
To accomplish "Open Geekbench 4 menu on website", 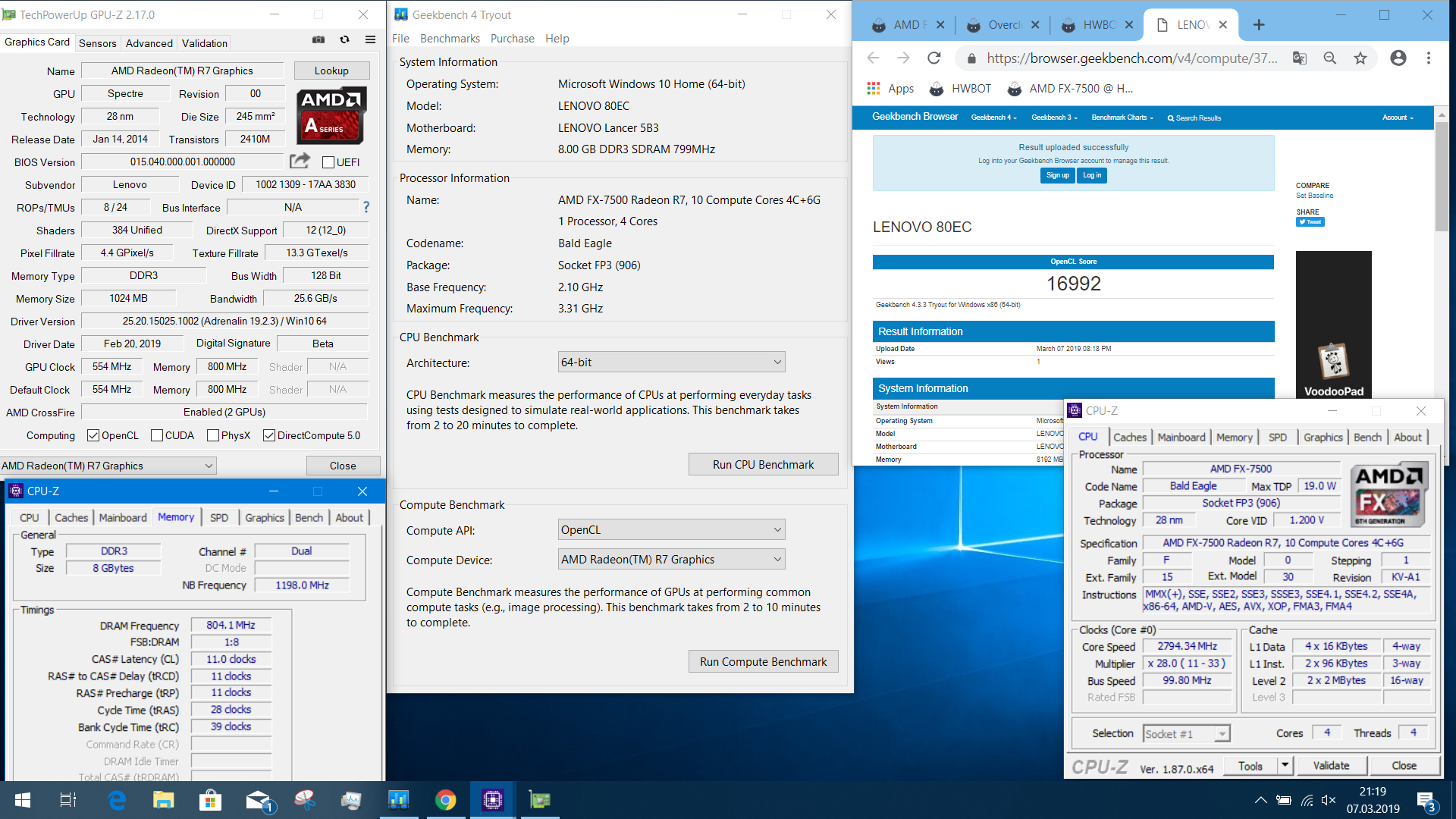I will click(x=993, y=118).
